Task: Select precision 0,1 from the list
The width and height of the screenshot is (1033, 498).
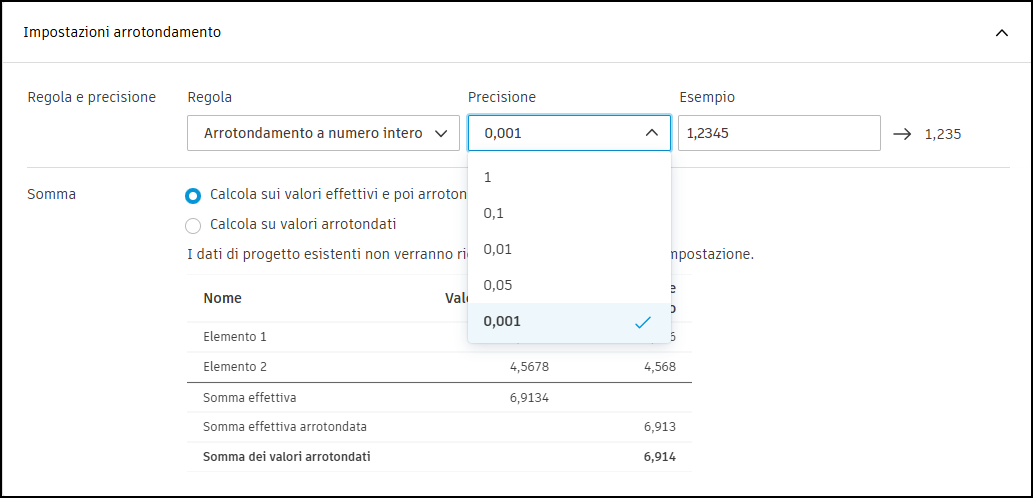Action: coord(568,213)
